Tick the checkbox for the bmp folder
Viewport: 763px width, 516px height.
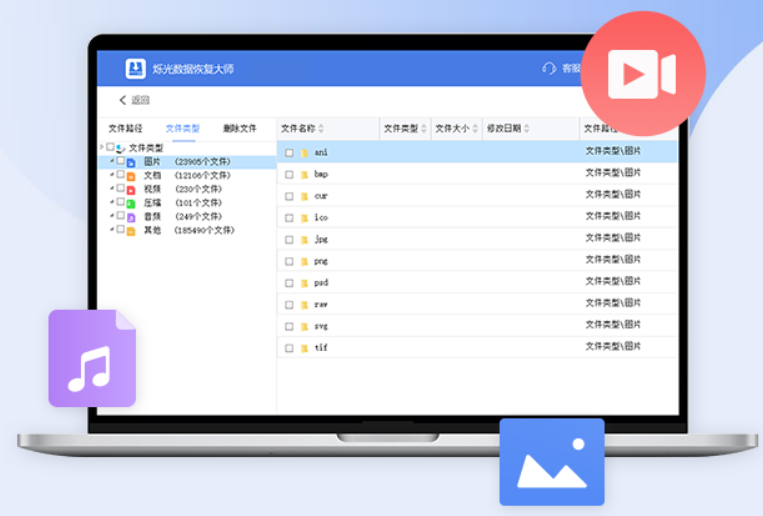(x=289, y=175)
